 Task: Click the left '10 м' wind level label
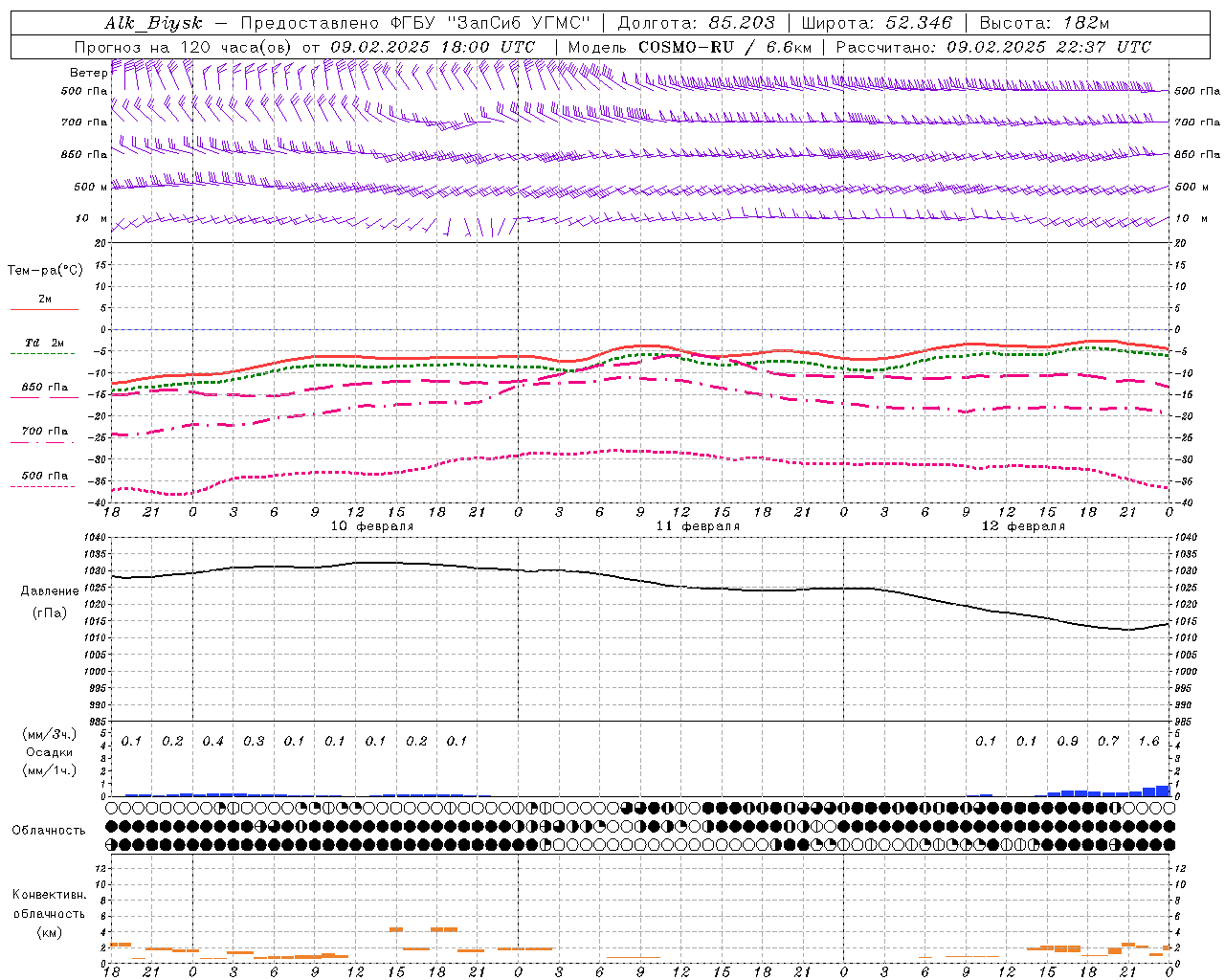(92, 218)
